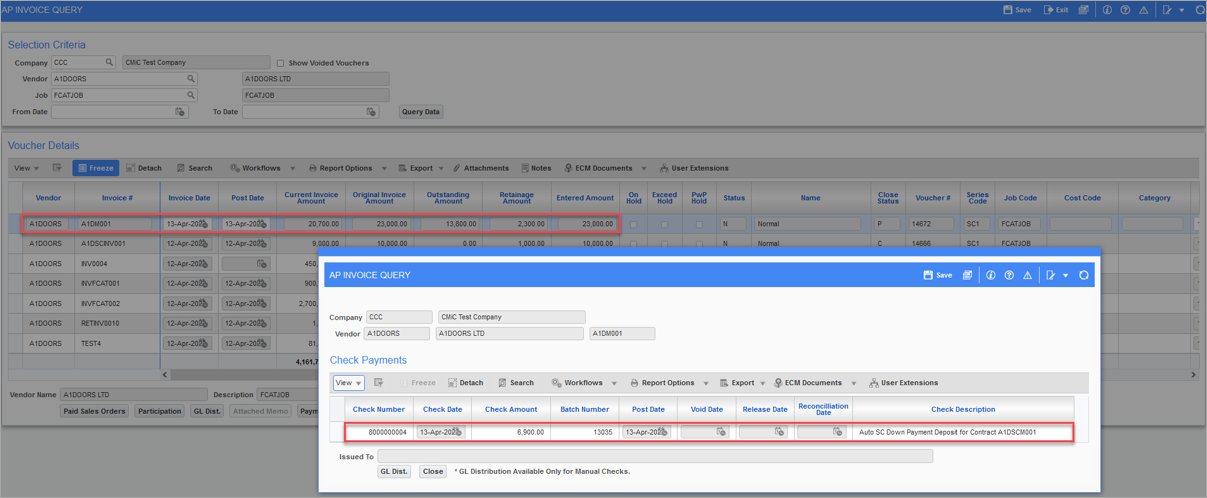This screenshot has height=498, width=1207.
Task: Click the refresh circle icon in popup header
Action: (x=1083, y=275)
